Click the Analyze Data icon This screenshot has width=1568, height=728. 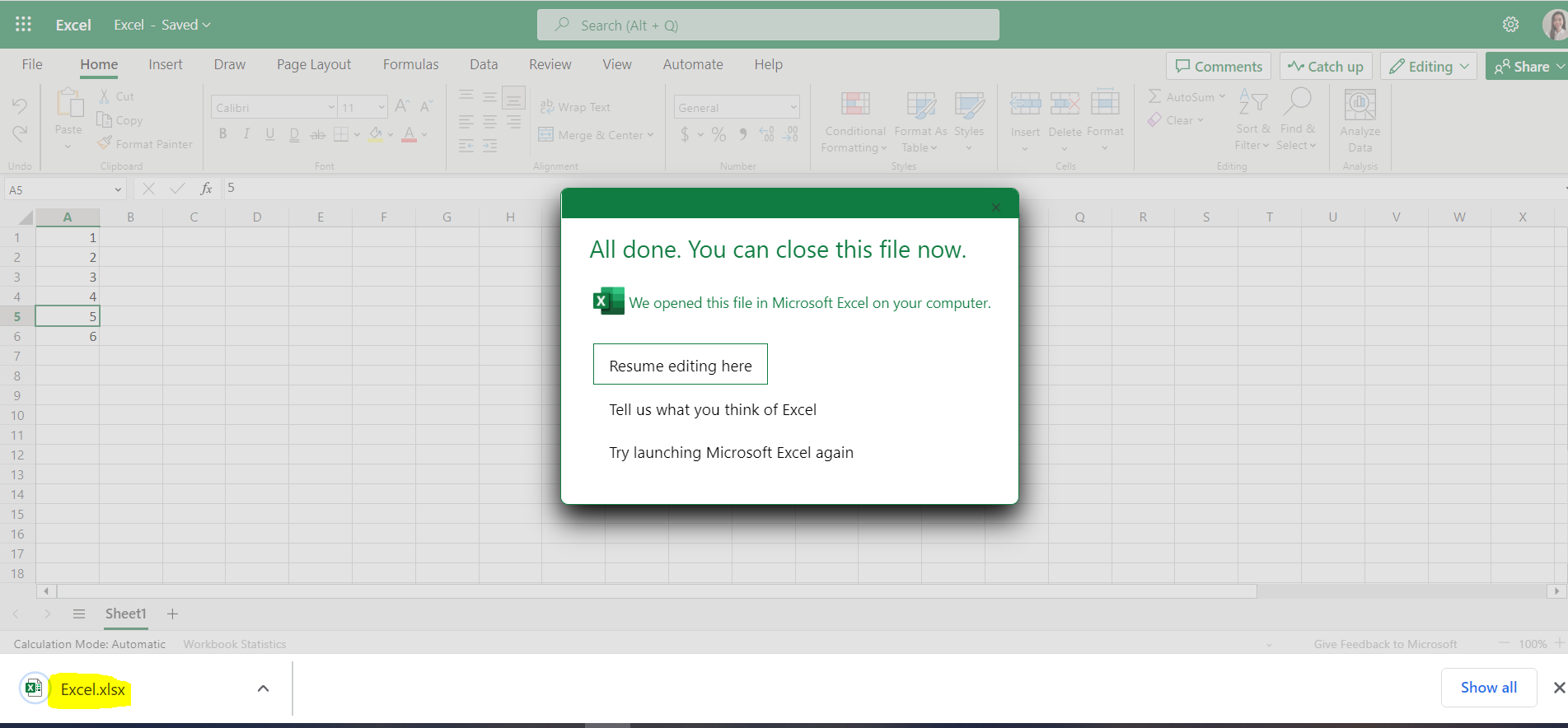(1360, 105)
